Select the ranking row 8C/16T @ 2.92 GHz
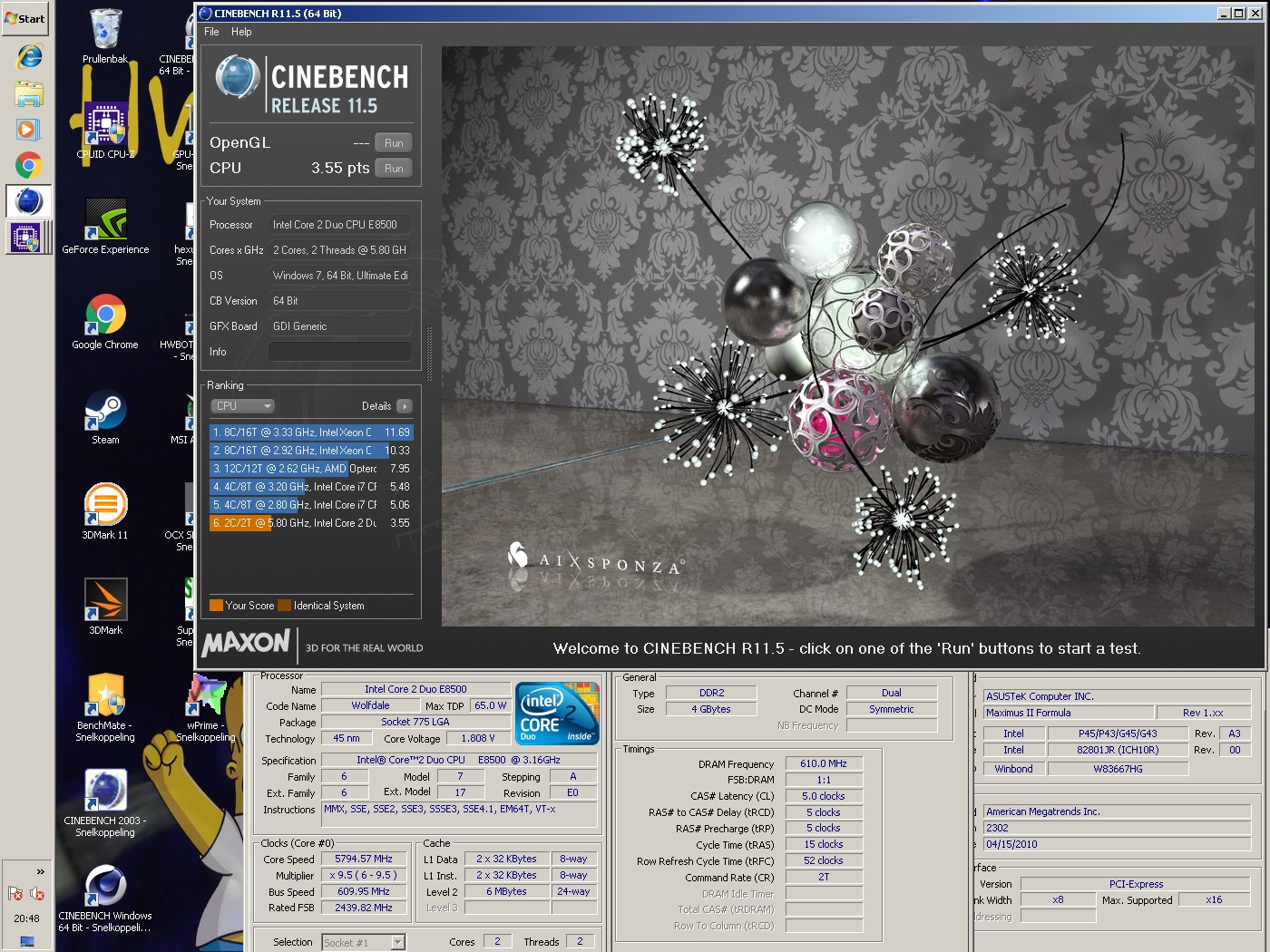The image size is (1270, 952). (311, 451)
